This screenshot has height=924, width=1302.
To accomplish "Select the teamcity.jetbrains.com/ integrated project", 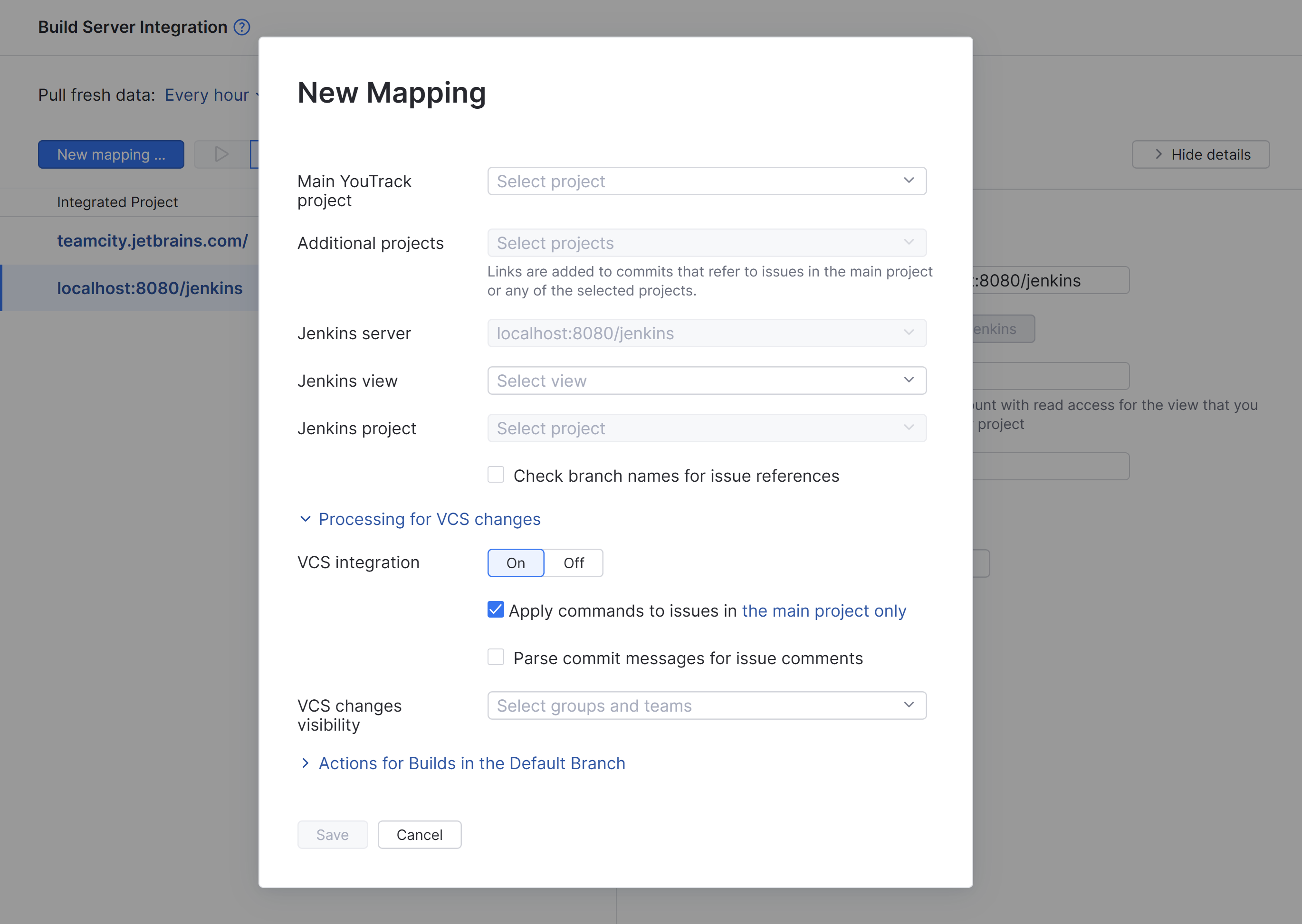I will point(153,241).
